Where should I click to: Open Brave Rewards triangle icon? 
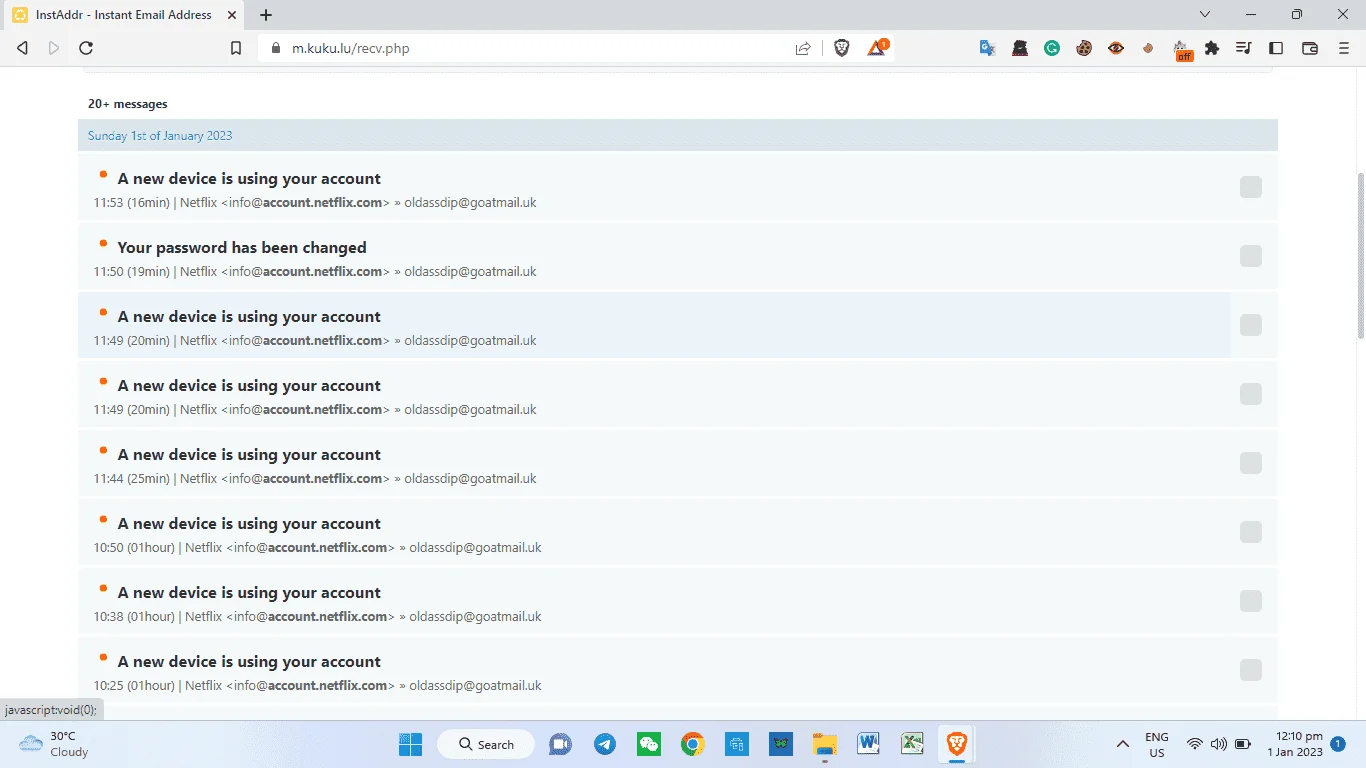pos(877,47)
